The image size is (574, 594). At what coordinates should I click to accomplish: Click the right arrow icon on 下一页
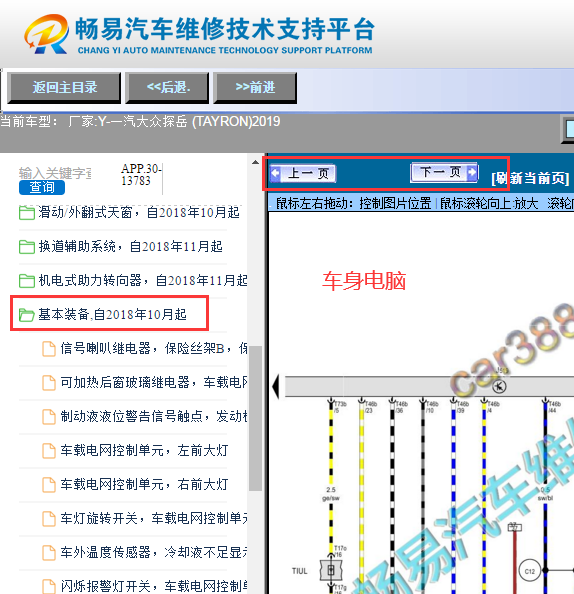472,172
